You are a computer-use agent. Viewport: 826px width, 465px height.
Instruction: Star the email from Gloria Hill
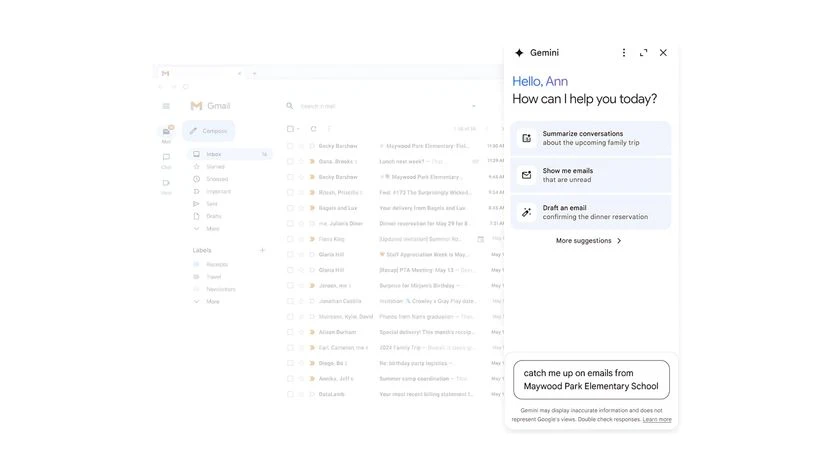pyautogui.click(x=301, y=254)
